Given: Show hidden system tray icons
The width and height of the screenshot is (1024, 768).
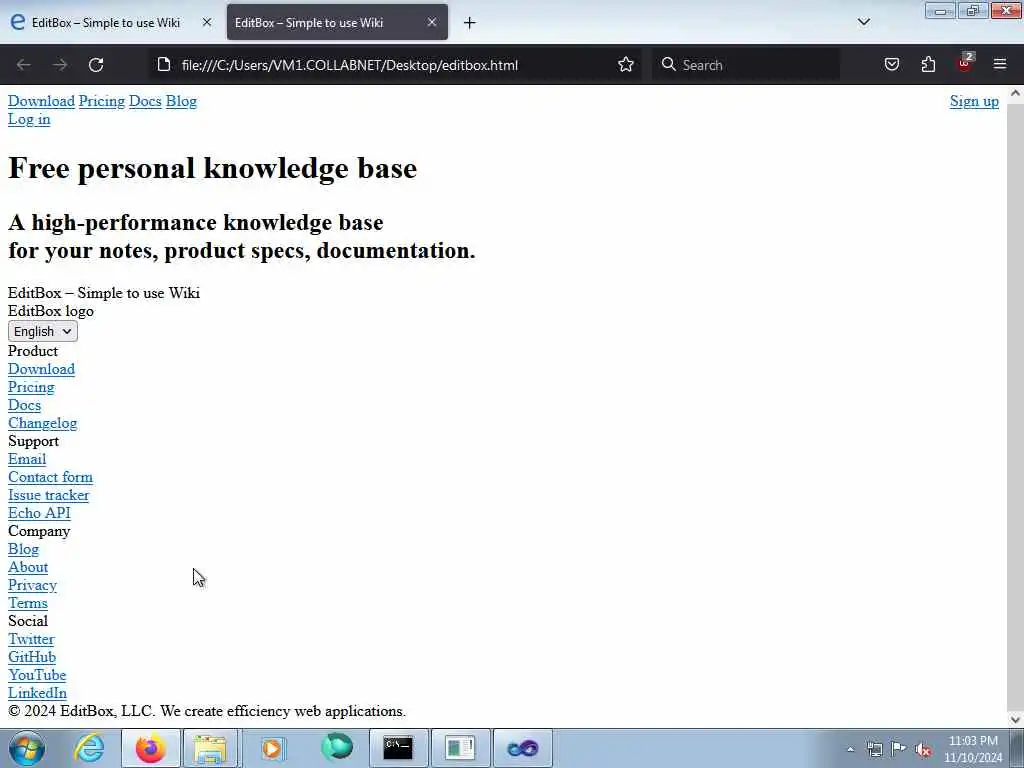Looking at the screenshot, I should point(850,750).
